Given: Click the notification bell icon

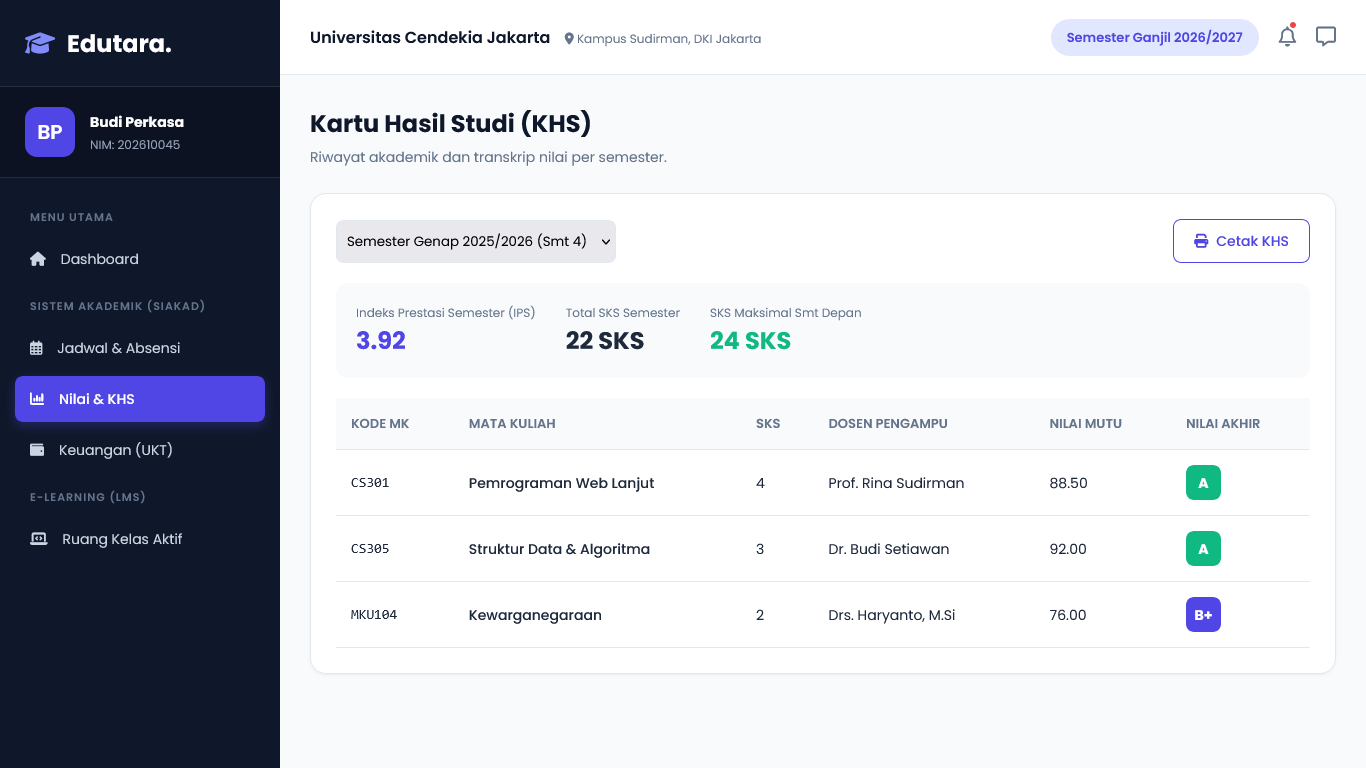Looking at the screenshot, I should pyautogui.click(x=1287, y=37).
